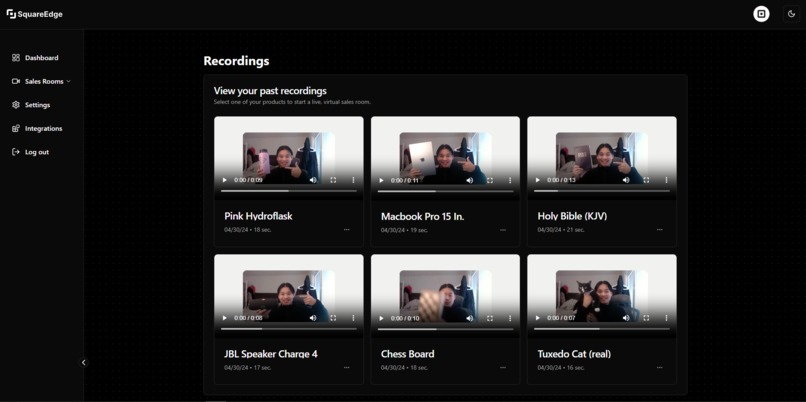This screenshot has width=806, height=402.
Task: Log out of SquareEdge
Action: point(31,152)
